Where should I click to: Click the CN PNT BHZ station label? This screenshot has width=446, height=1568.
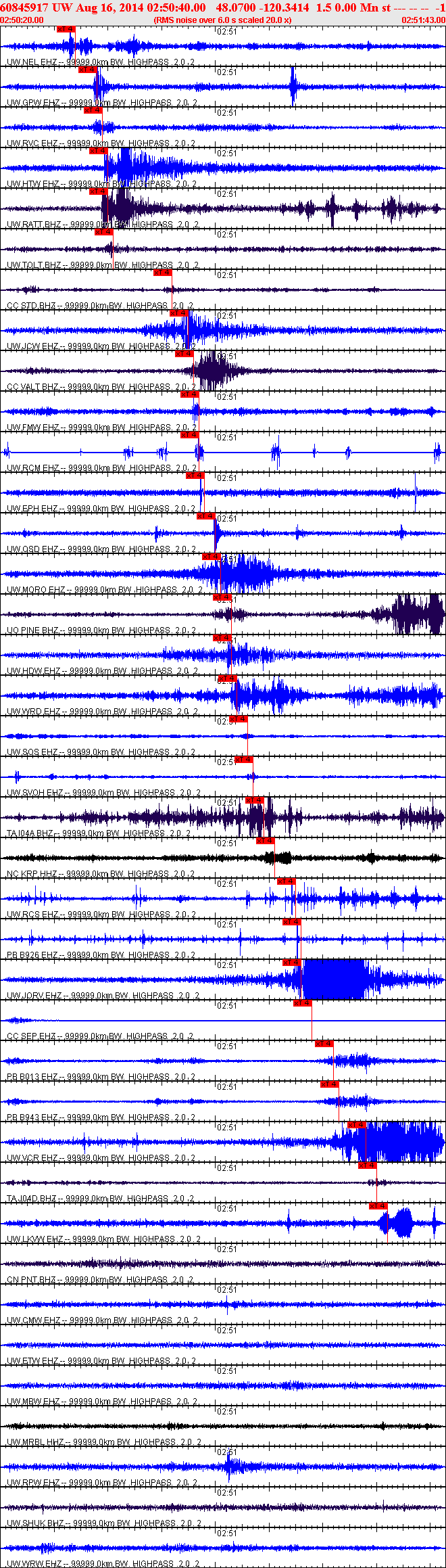coord(31,1280)
